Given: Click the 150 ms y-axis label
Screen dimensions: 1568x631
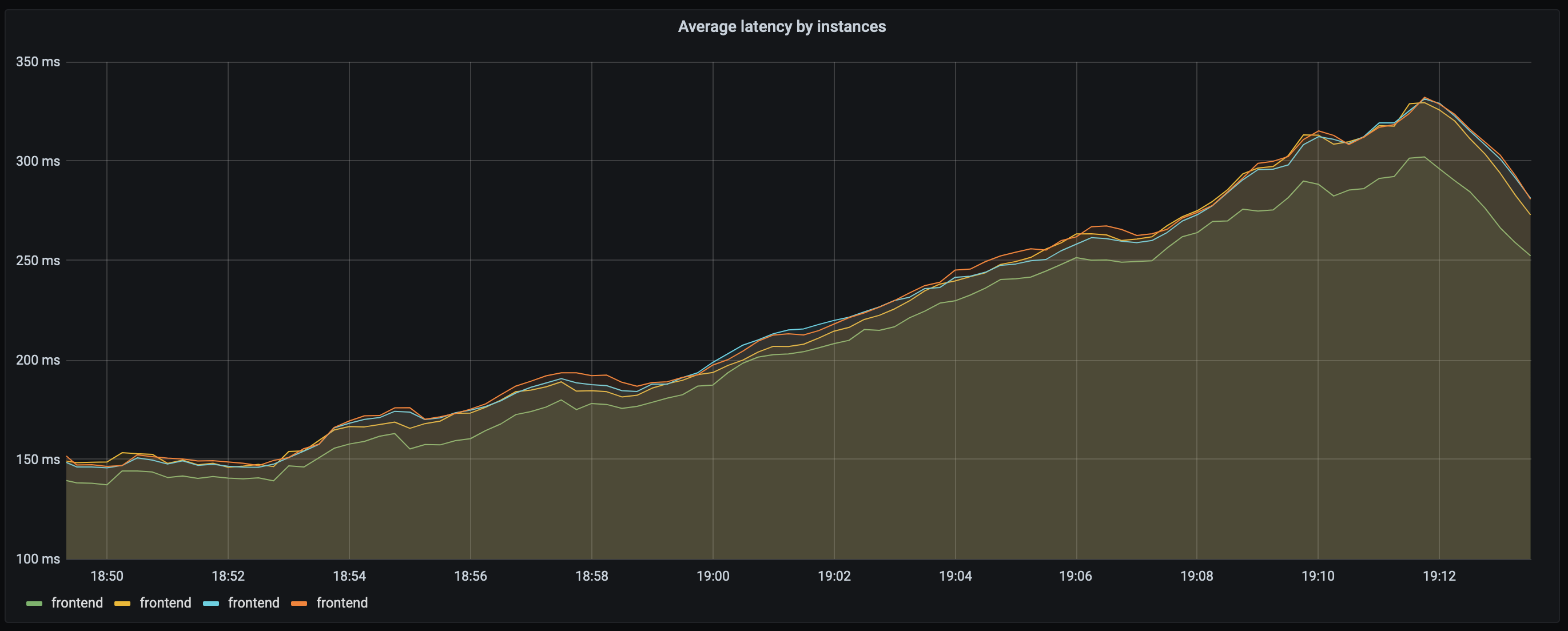Looking at the screenshot, I should [x=38, y=460].
